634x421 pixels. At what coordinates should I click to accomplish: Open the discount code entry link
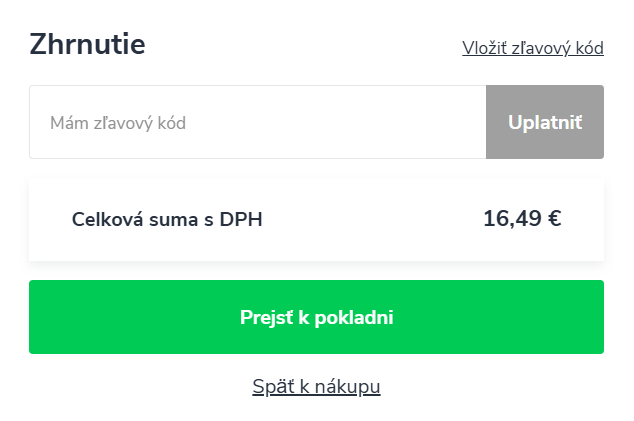[x=532, y=48]
